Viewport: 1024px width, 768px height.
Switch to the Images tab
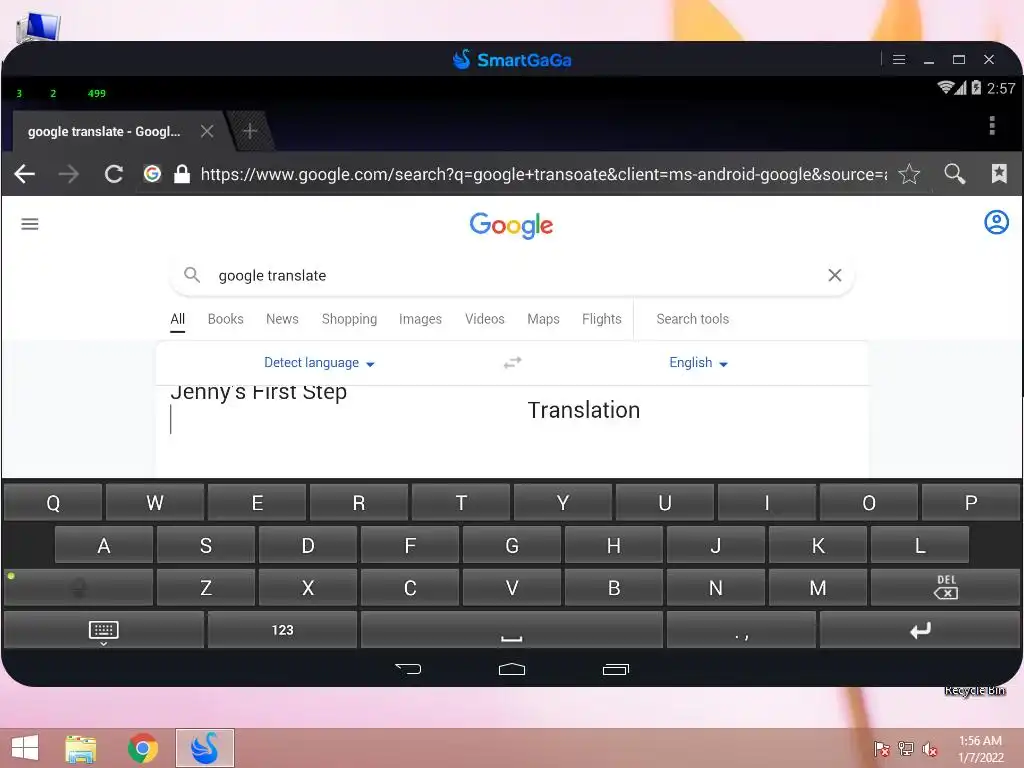[x=421, y=319]
